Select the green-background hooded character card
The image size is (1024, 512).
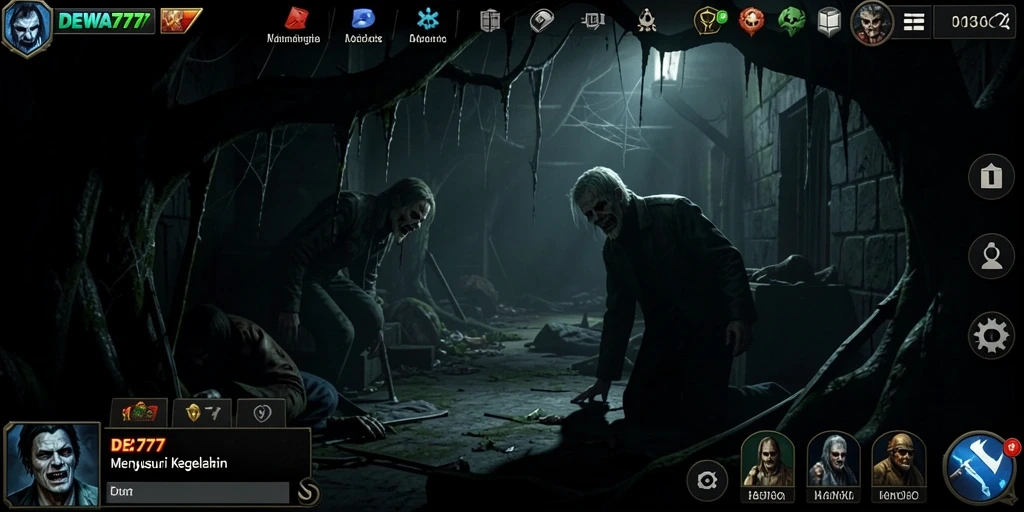pos(767,466)
